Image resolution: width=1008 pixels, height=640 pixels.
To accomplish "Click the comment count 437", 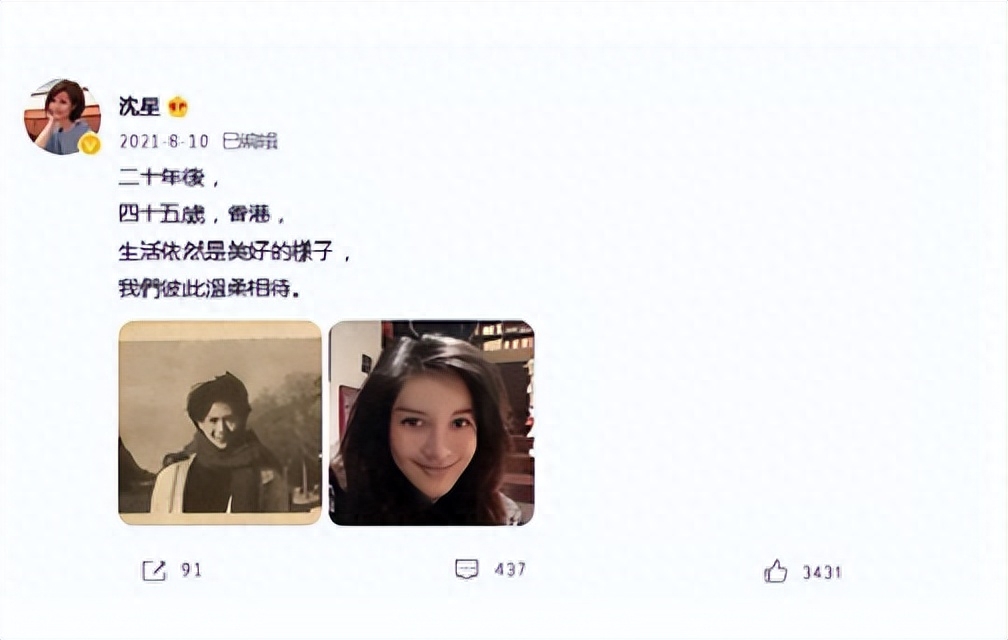I will point(510,569).
